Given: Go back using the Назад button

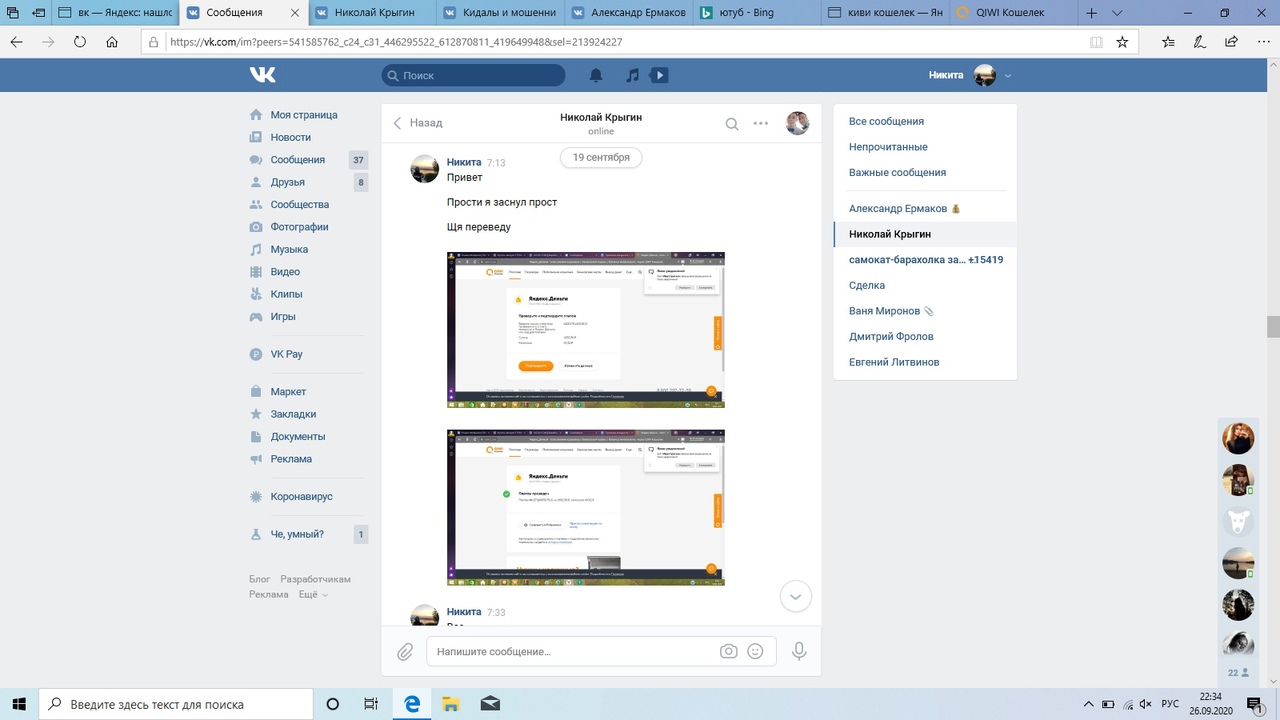Looking at the screenshot, I should (417, 123).
